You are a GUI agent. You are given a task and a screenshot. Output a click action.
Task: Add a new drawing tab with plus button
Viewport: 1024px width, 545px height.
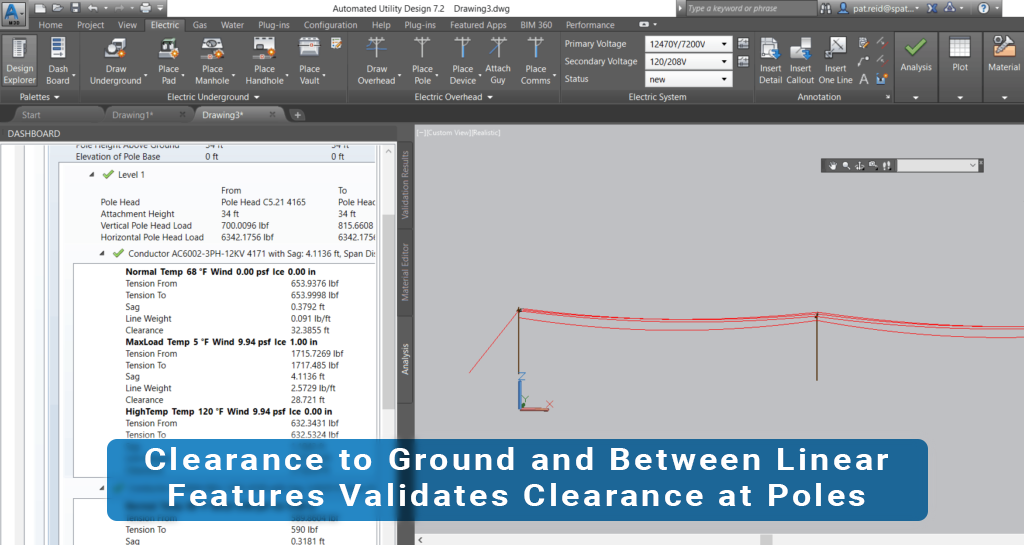(297, 115)
